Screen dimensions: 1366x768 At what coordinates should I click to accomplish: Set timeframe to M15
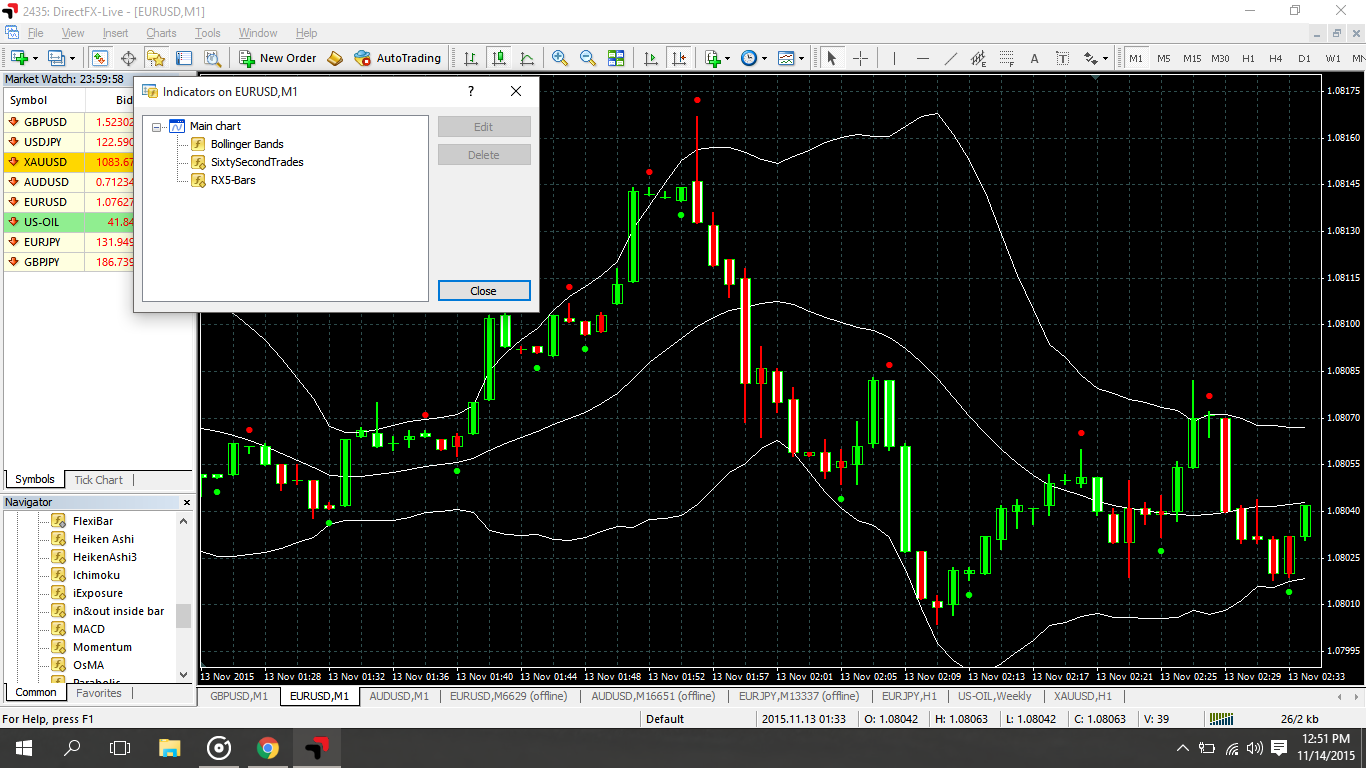tap(1192, 58)
